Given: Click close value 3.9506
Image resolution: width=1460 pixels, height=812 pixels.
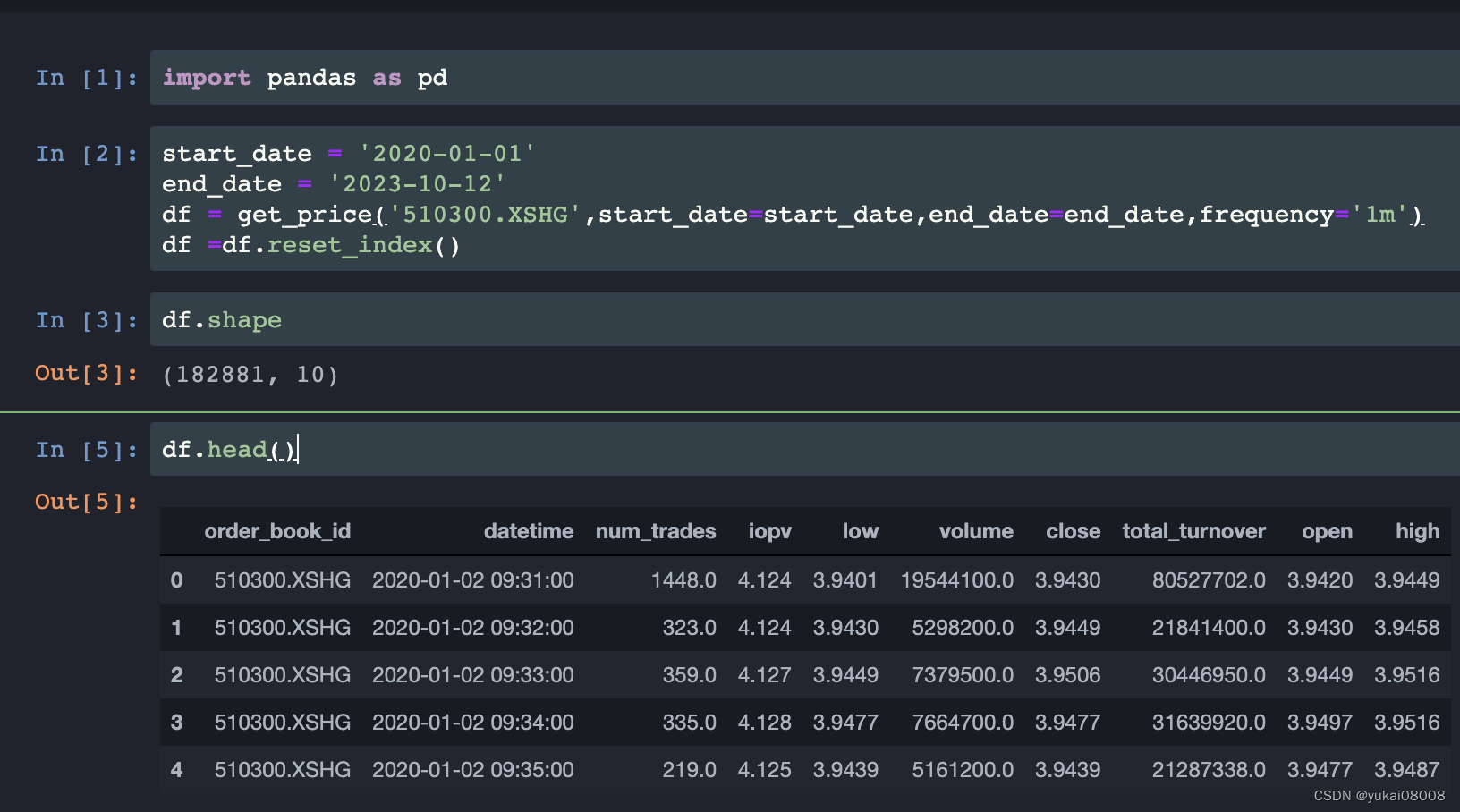Looking at the screenshot, I should [1068, 675].
